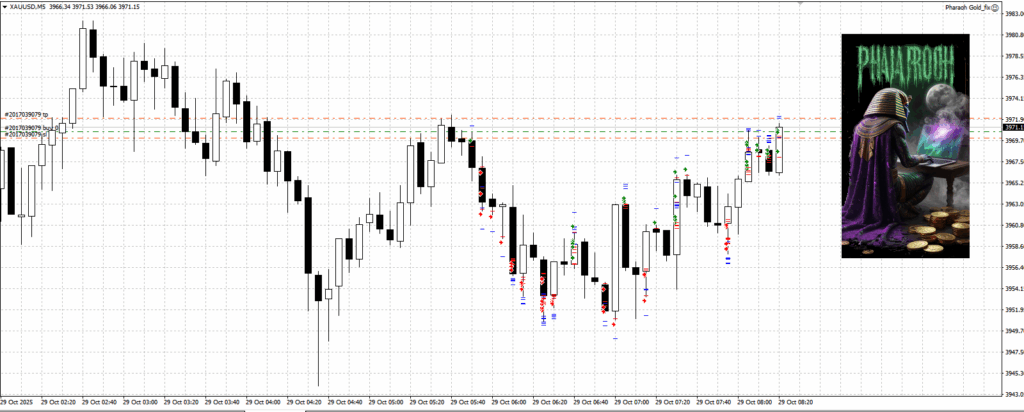1024x412 pixels.
Task: Click the 3943.0 label on price axis
Action: click(1010, 394)
